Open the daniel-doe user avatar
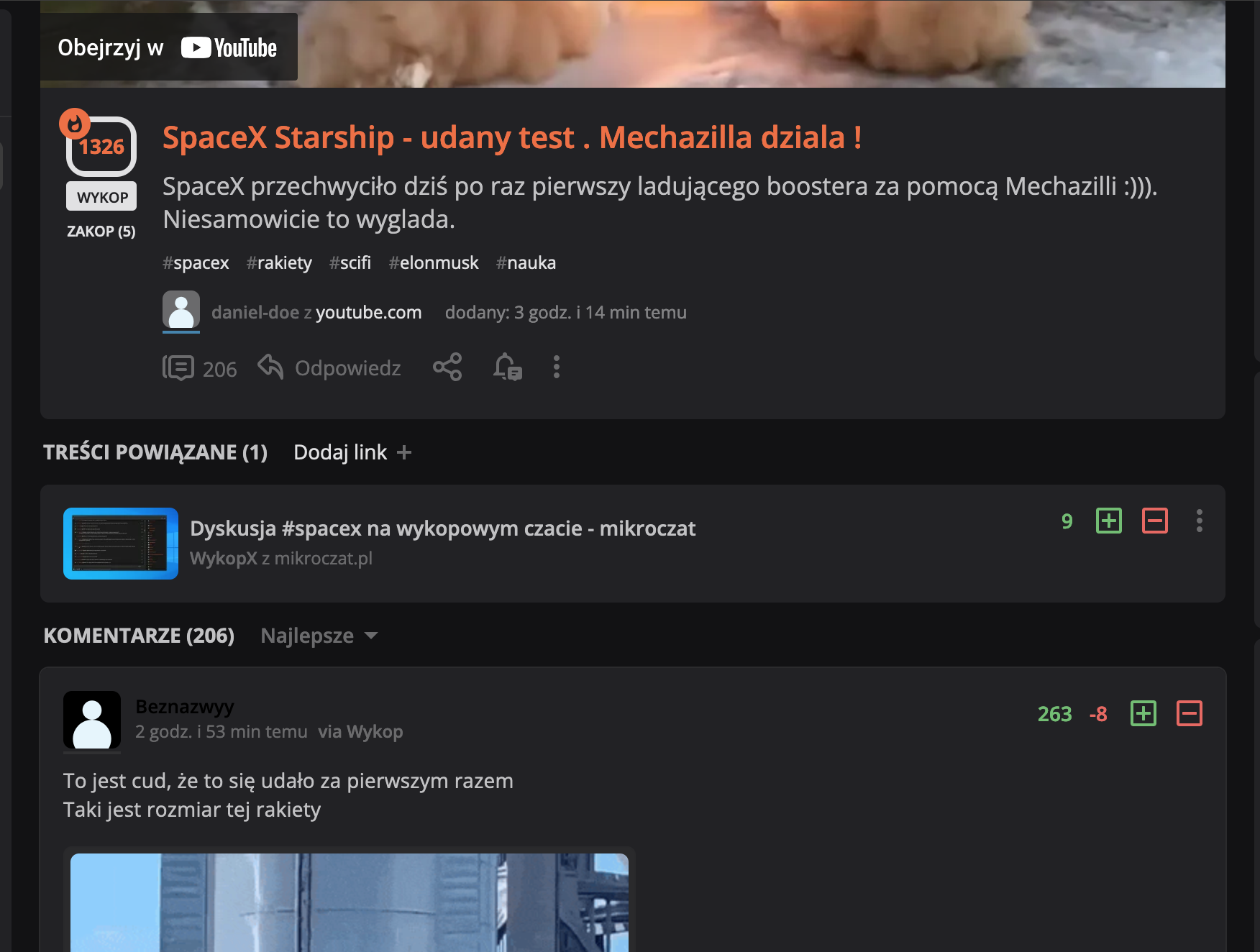The width and height of the screenshot is (1260, 952). [x=181, y=311]
